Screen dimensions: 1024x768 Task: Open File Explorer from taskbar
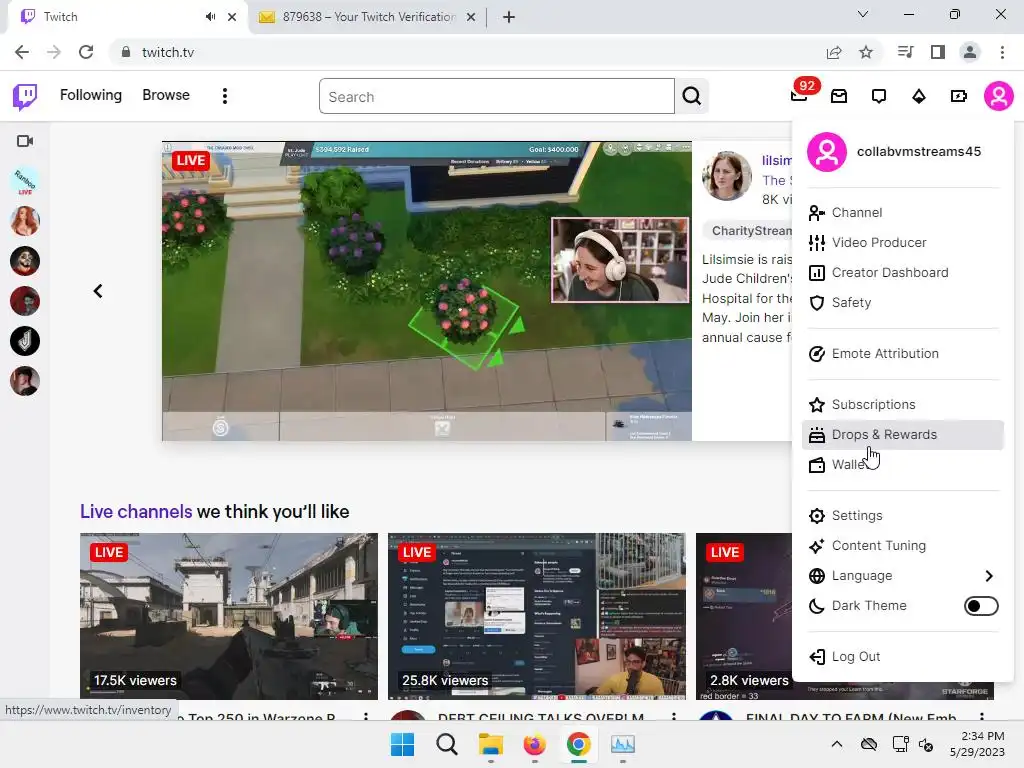(490, 744)
